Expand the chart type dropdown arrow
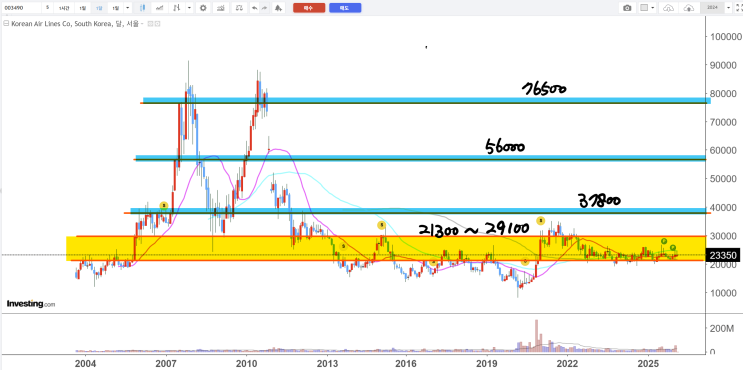The width and height of the screenshot is (743, 370). [189, 8]
